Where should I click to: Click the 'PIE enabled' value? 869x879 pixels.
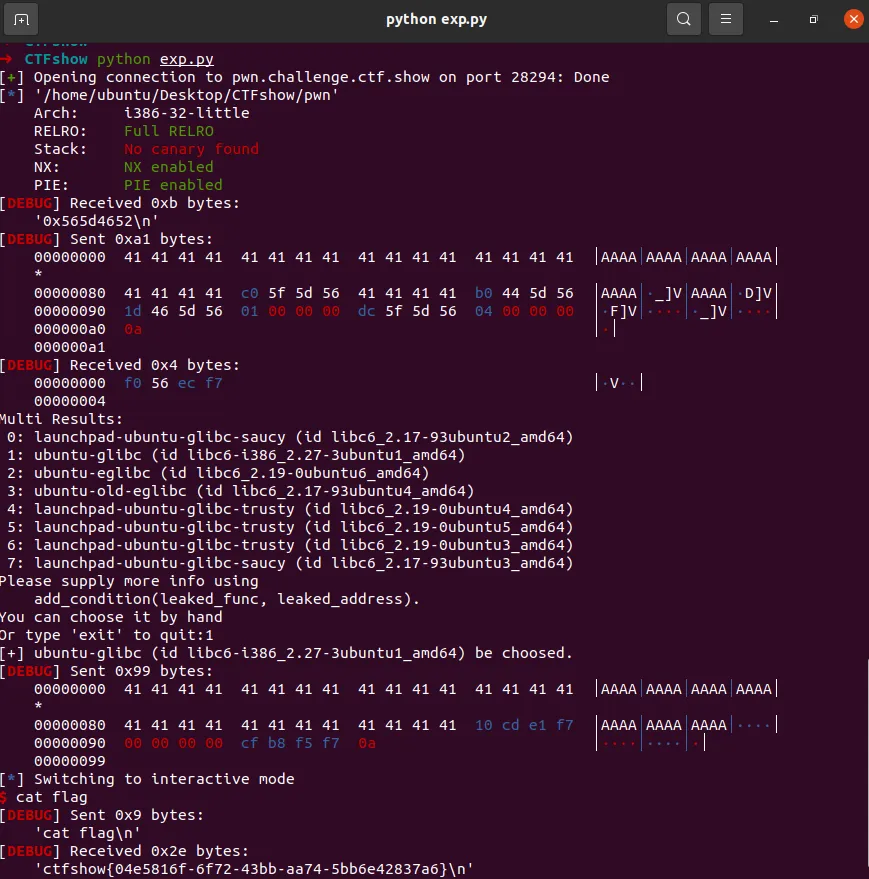pos(173,184)
